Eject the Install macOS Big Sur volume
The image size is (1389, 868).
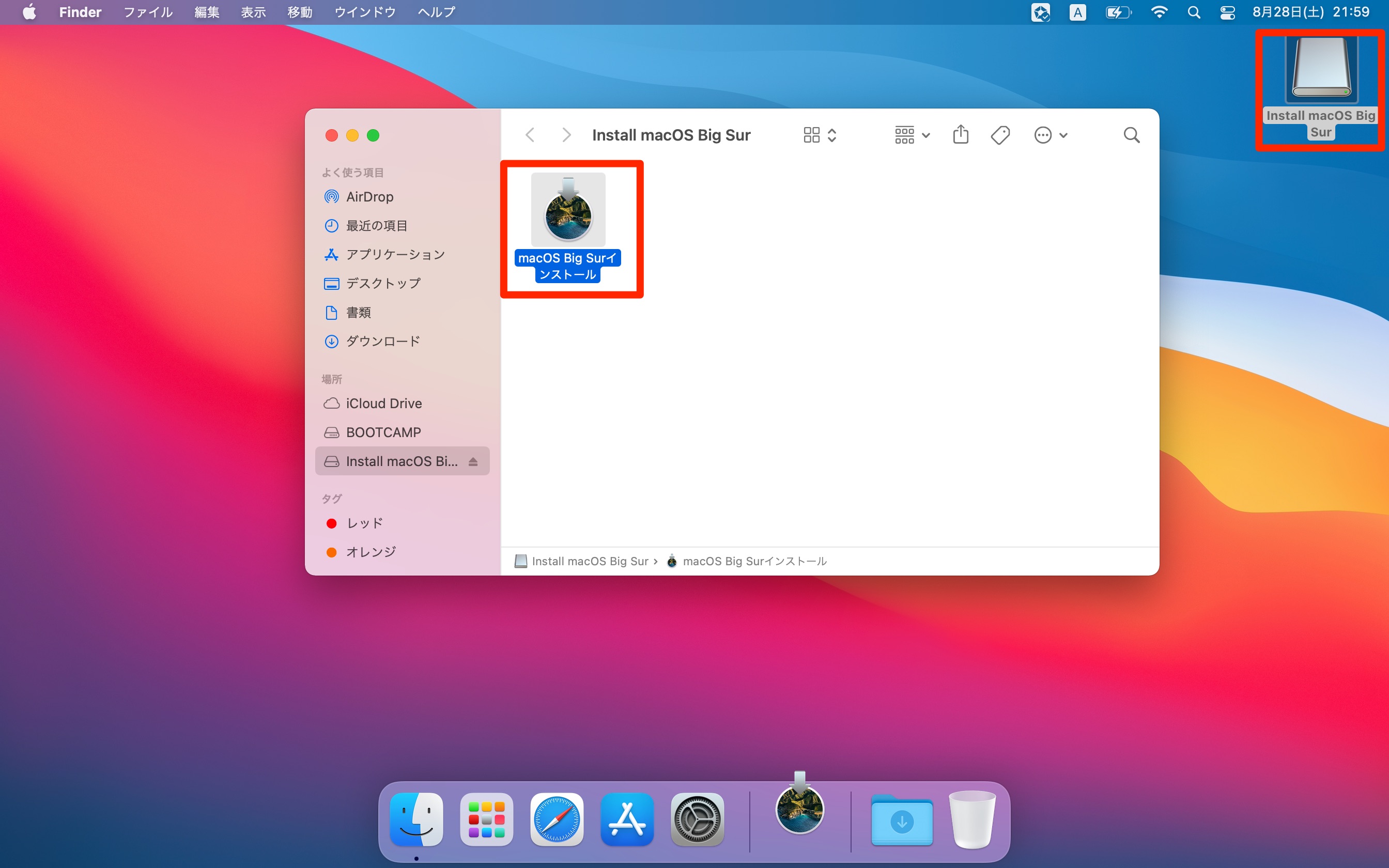coord(473,461)
